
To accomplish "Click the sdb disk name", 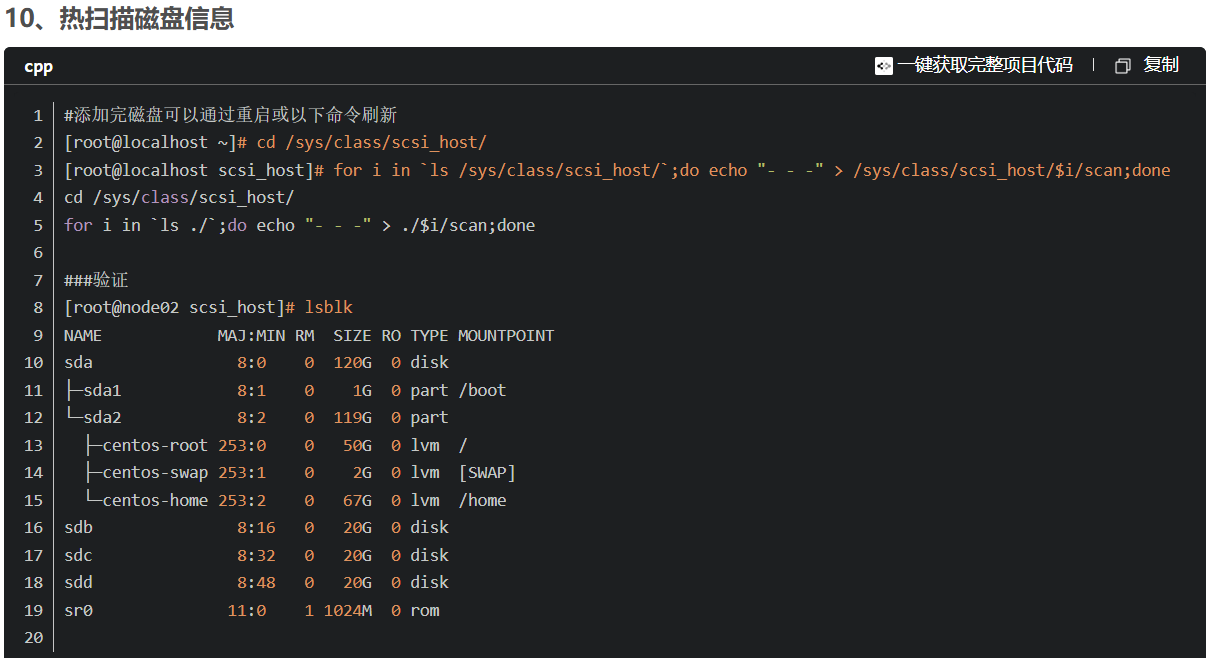I will (78, 527).
